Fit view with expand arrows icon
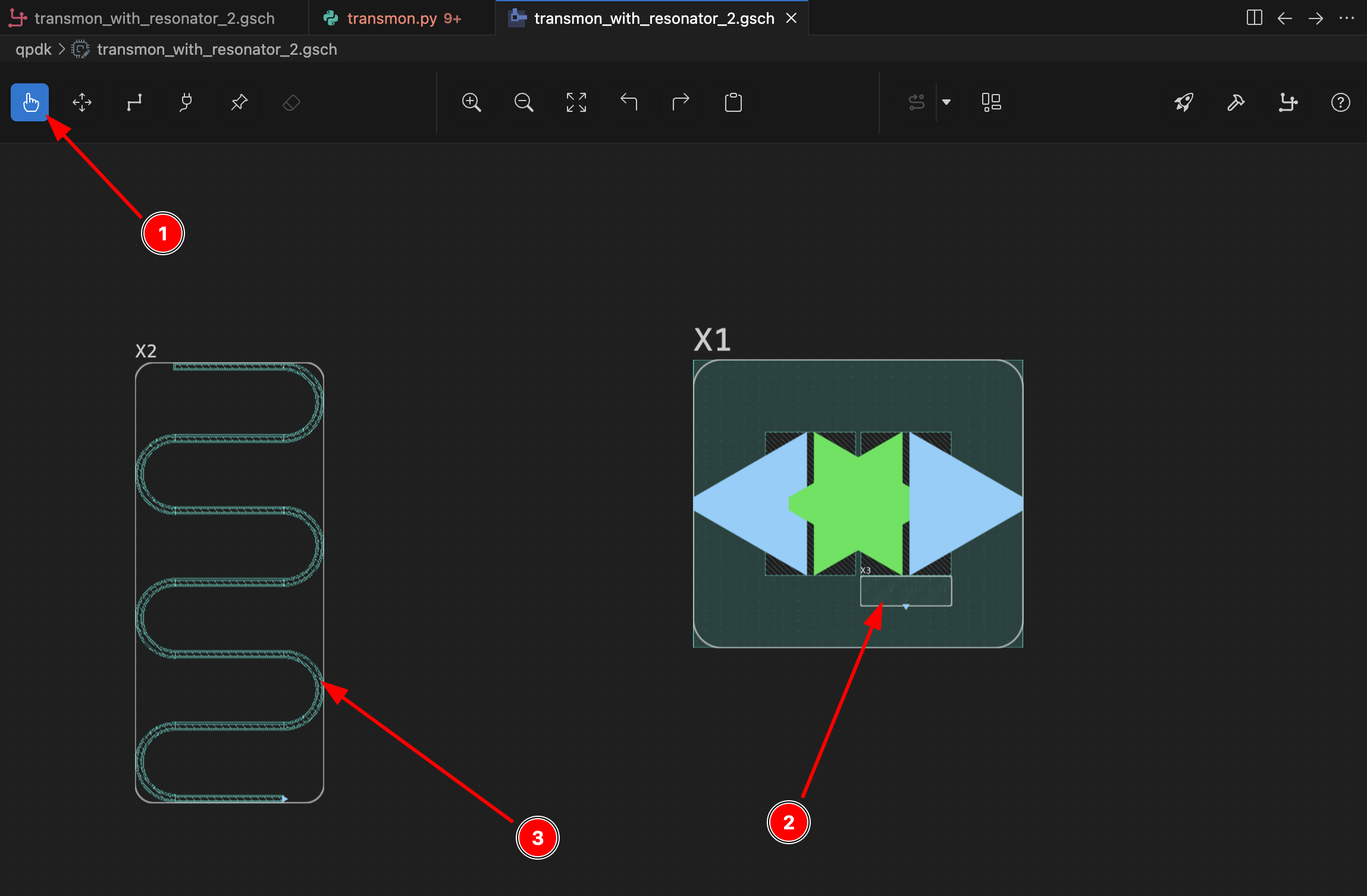1367x896 pixels. click(576, 102)
